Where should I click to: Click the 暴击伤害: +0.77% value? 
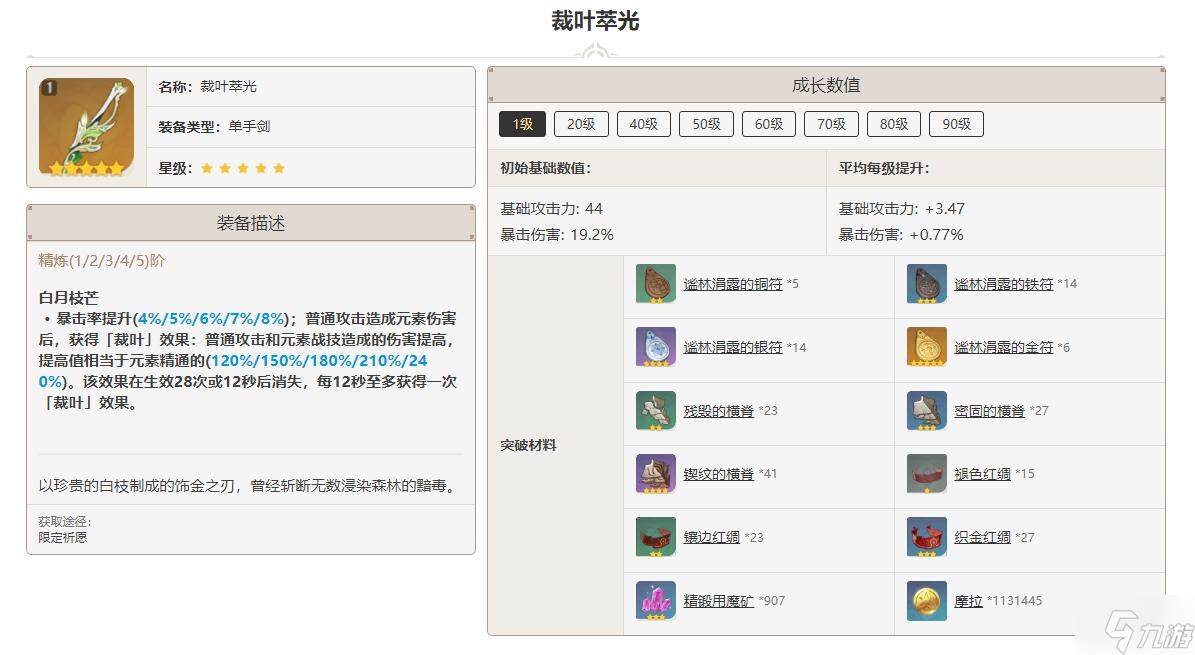(x=901, y=235)
